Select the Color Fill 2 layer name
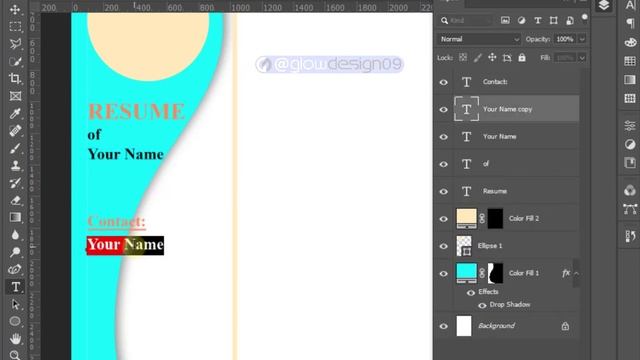Screen dimensions: 640x360 pyautogui.click(x=524, y=218)
